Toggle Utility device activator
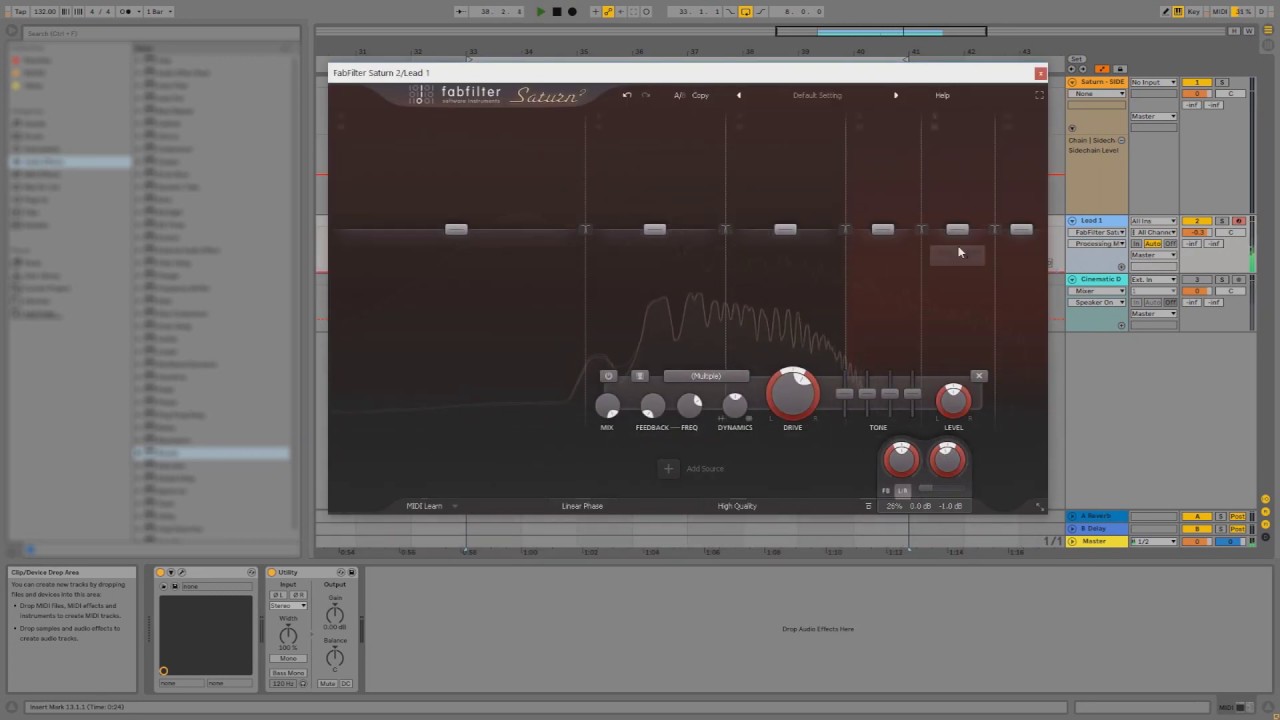The width and height of the screenshot is (1280, 720). (271, 572)
